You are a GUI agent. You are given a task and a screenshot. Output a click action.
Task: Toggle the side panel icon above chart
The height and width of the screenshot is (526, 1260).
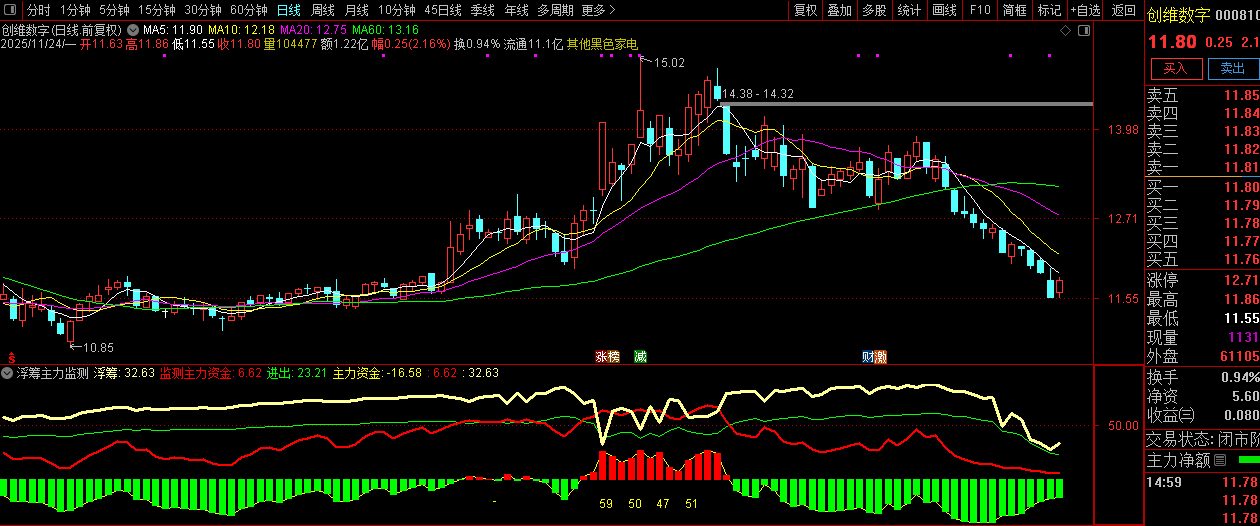[x=1084, y=30]
